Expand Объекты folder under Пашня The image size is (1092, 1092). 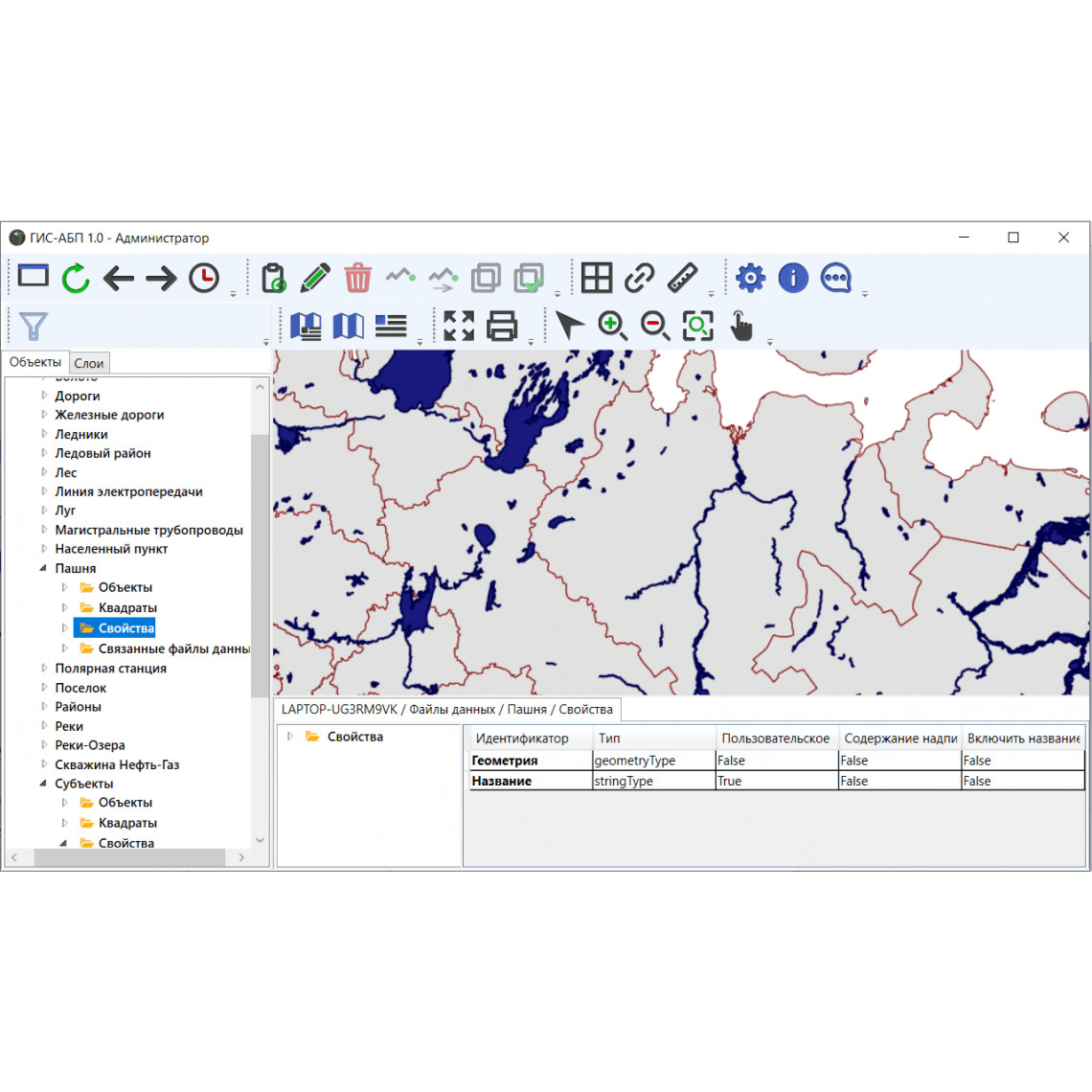pyautogui.click(x=65, y=587)
